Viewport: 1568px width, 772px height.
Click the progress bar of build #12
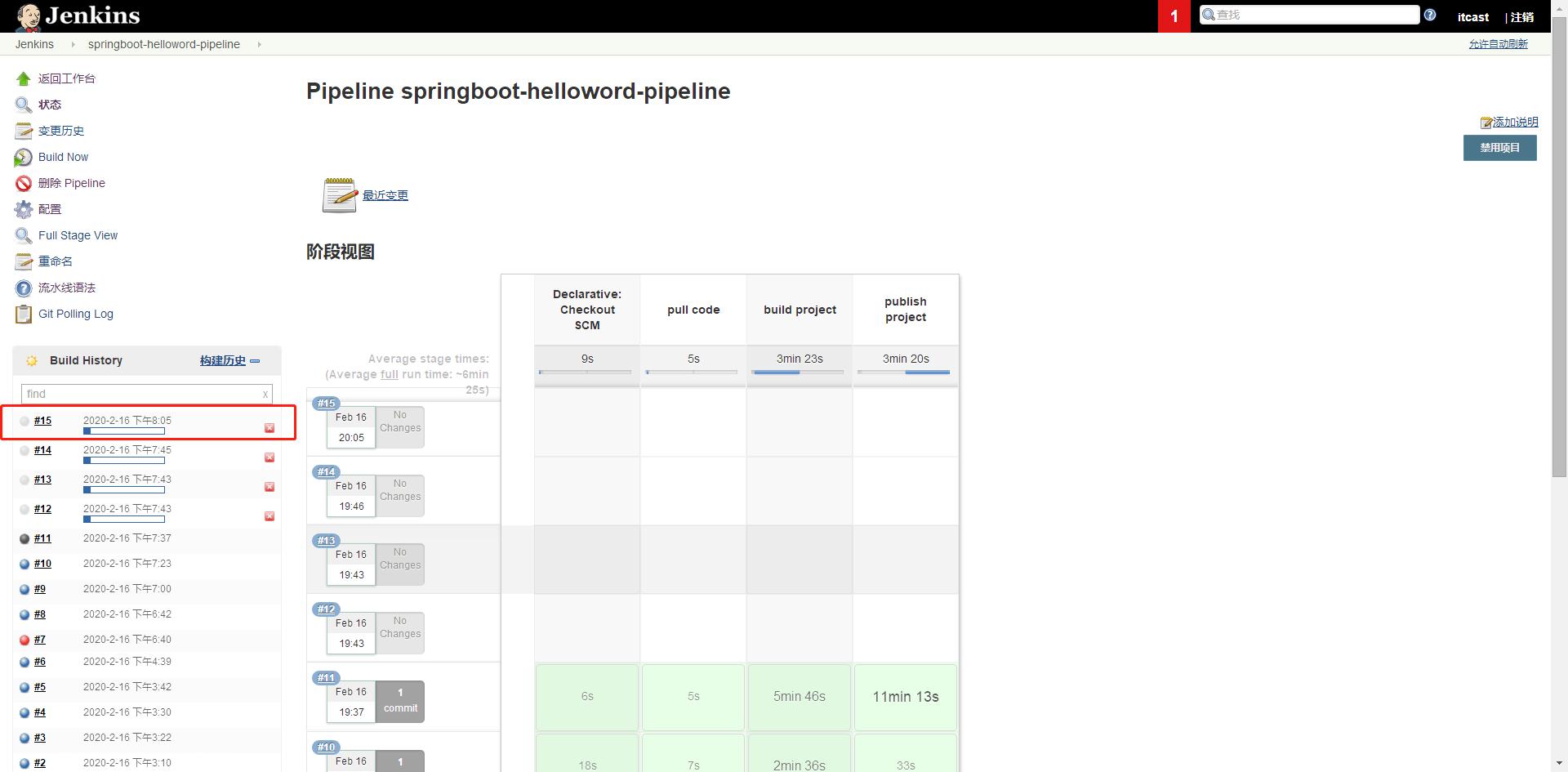pyautogui.click(x=124, y=520)
